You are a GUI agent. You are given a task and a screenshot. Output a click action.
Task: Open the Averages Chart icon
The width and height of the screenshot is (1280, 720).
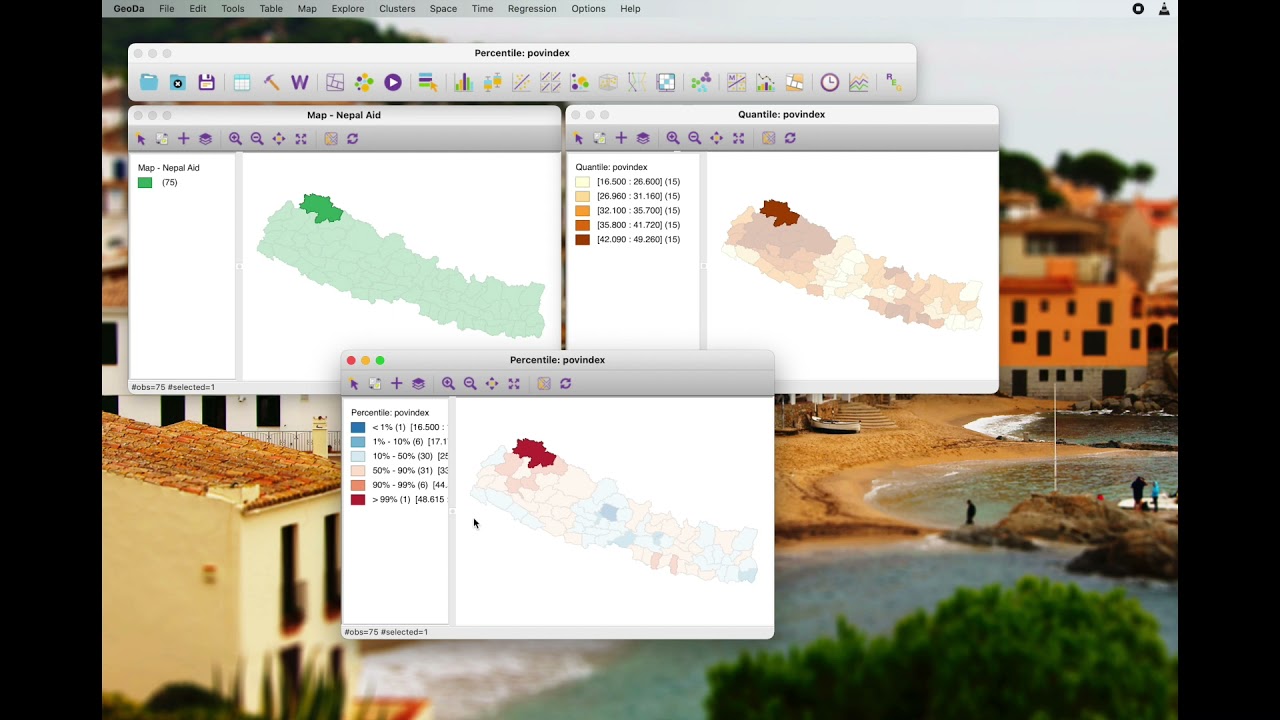pos(859,83)
